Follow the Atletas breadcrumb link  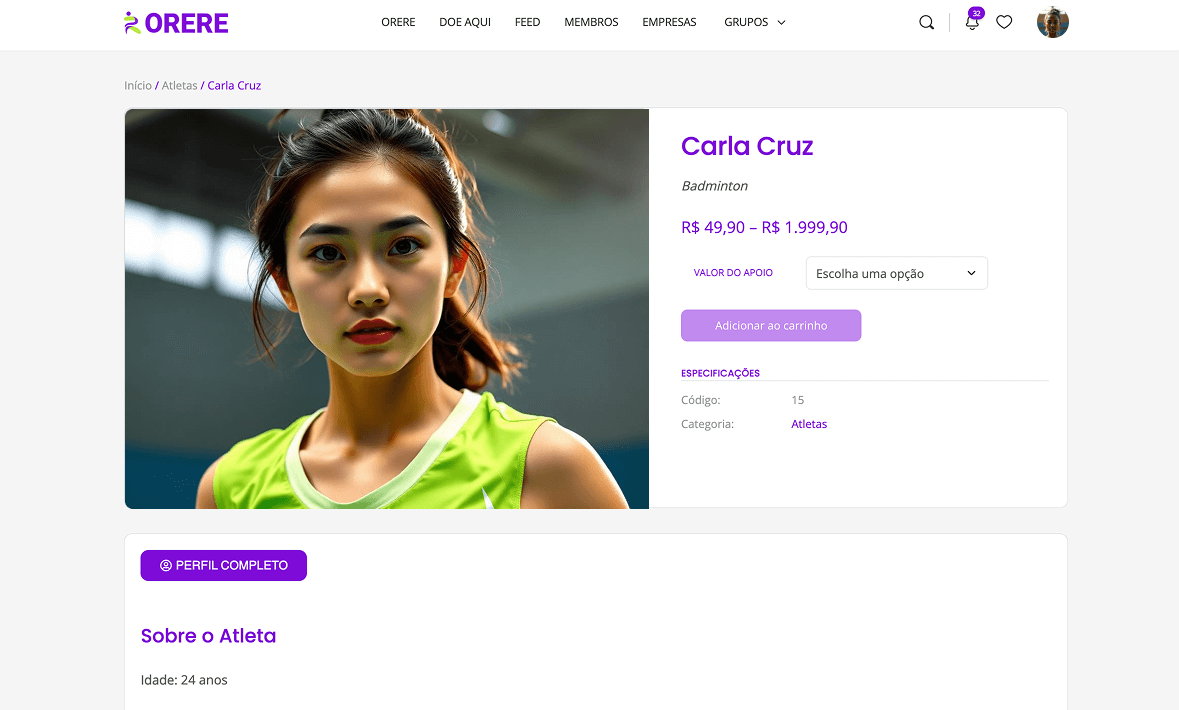(x=179, y=86)
